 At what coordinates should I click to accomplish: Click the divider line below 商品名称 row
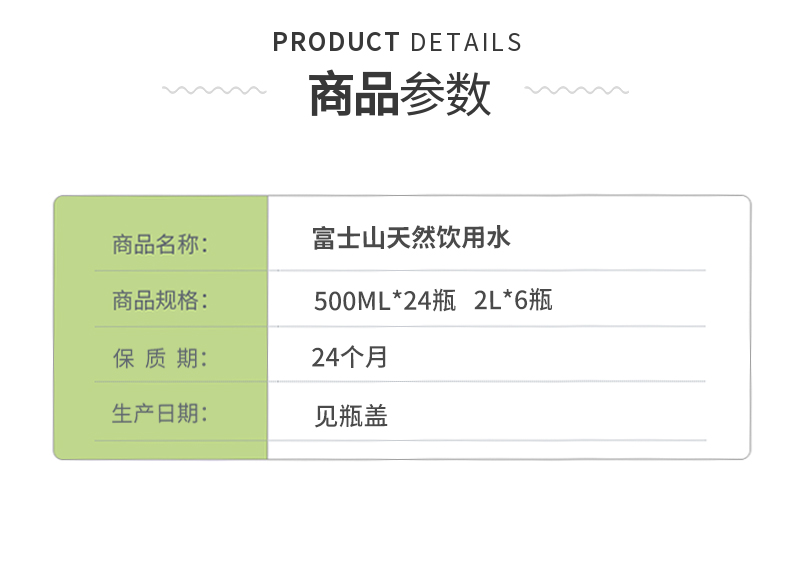click(400, 271)
